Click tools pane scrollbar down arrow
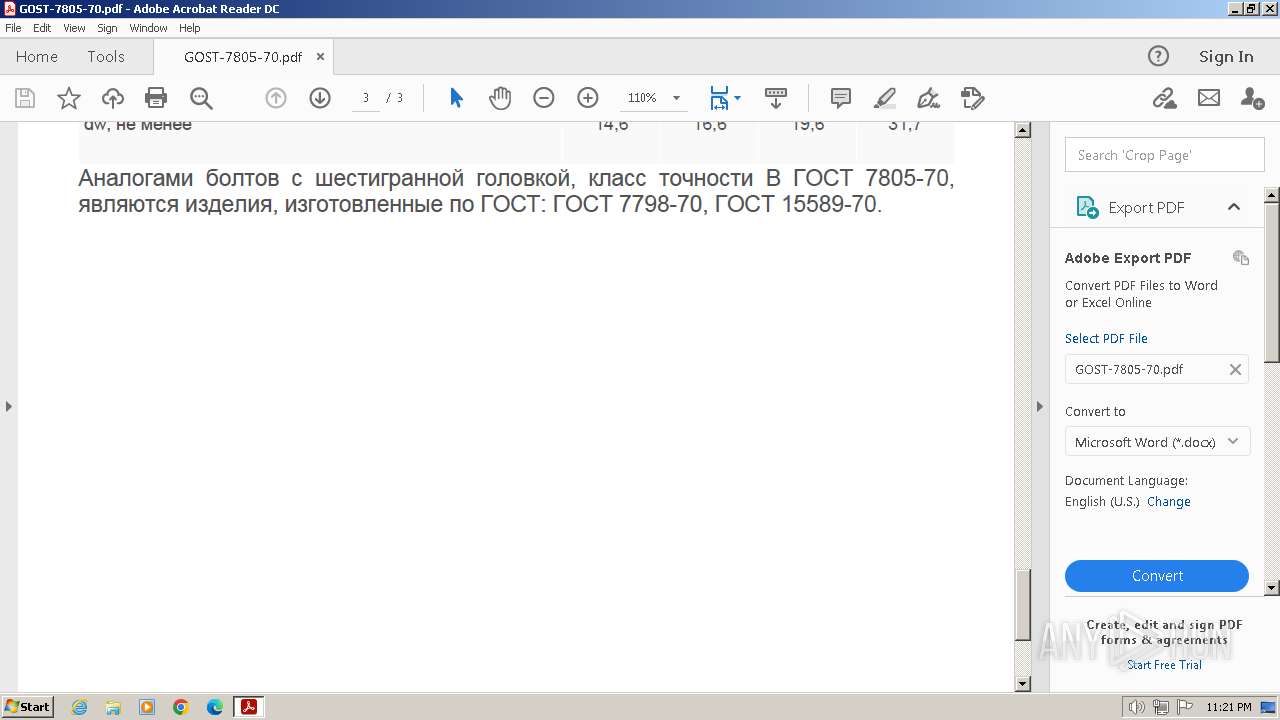The height and width of the screenshot is (720, 1280). [1272, 587]
